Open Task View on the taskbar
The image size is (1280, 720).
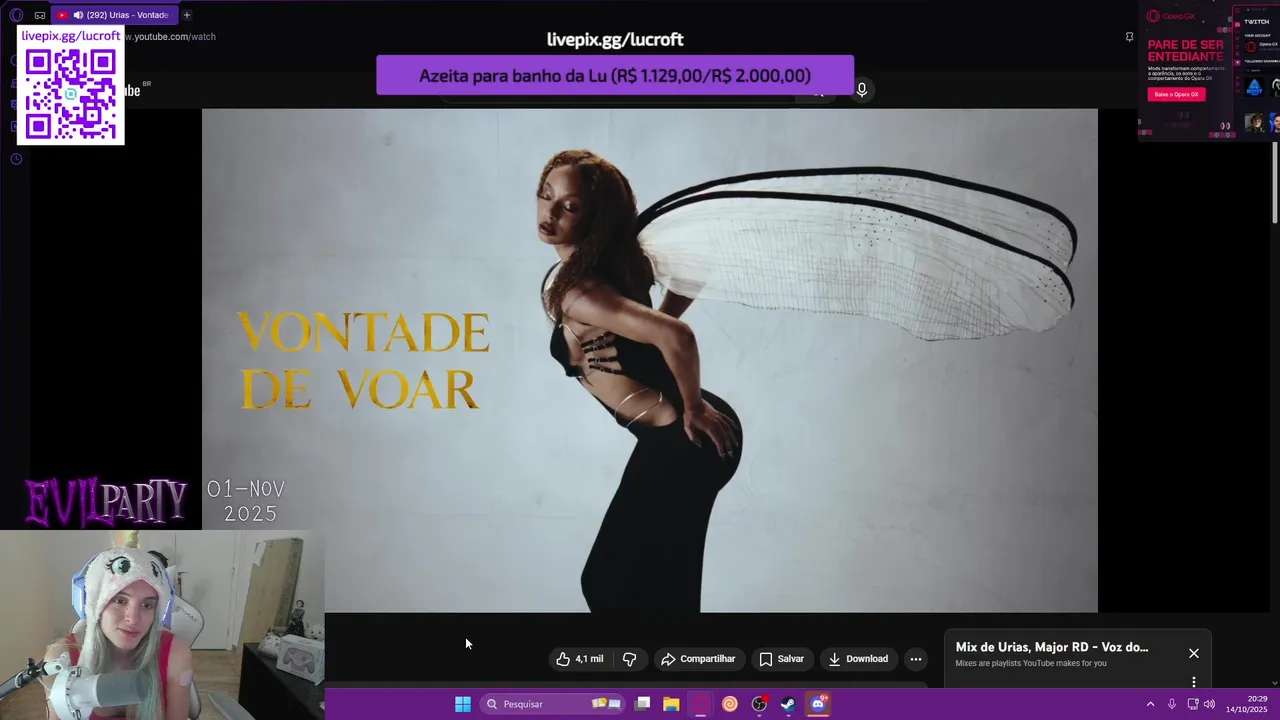click(643, 704)
